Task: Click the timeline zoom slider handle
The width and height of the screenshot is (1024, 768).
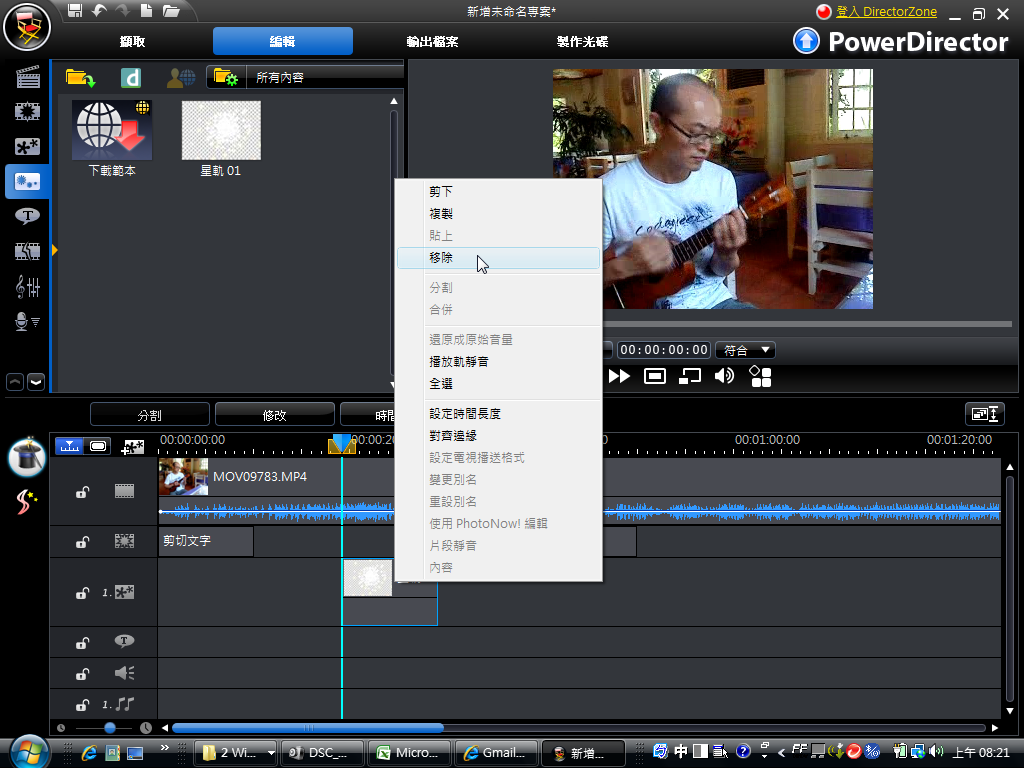Action: point(110,728)
